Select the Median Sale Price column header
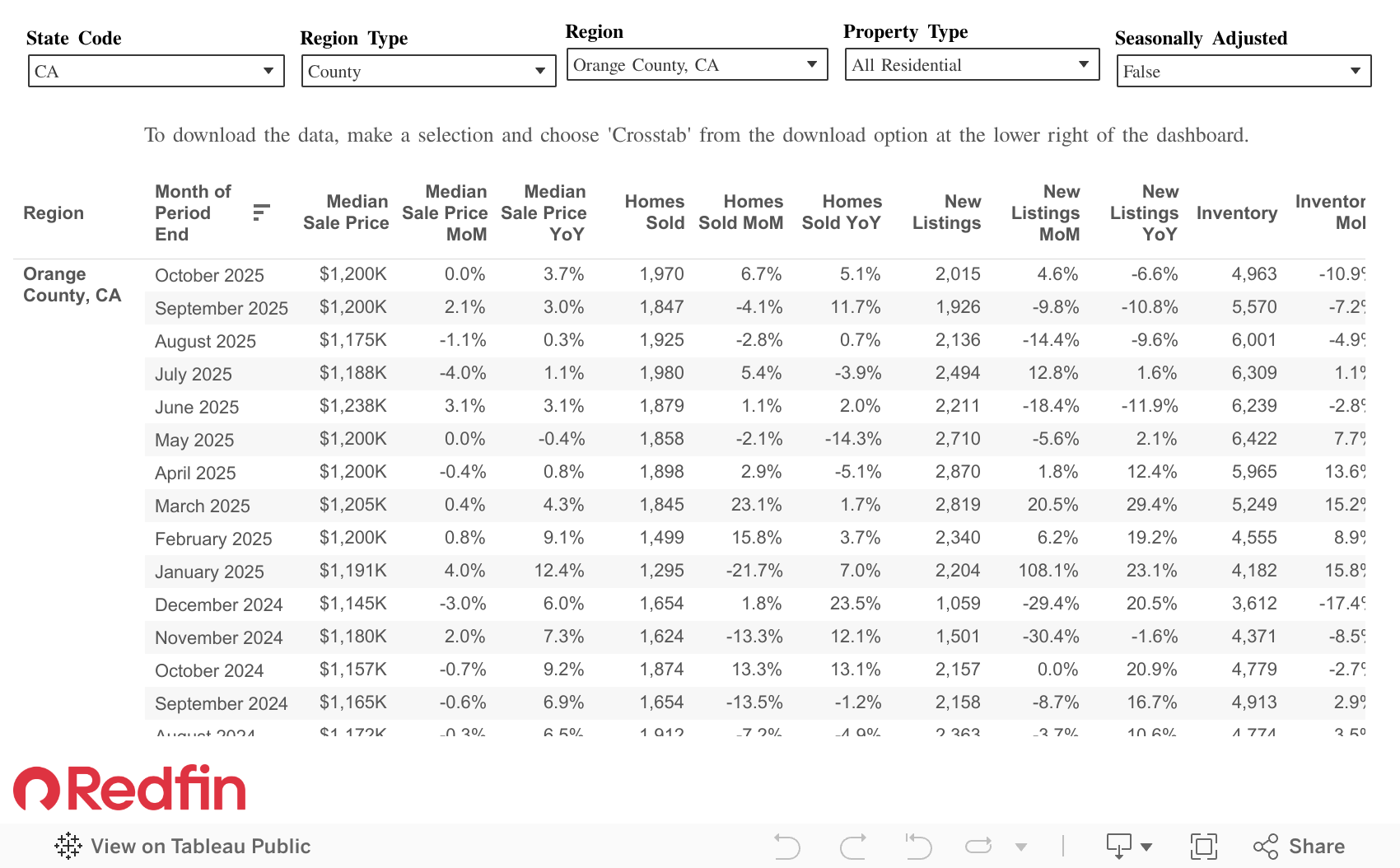This screenshot has width=1400, height=868. 346,212
